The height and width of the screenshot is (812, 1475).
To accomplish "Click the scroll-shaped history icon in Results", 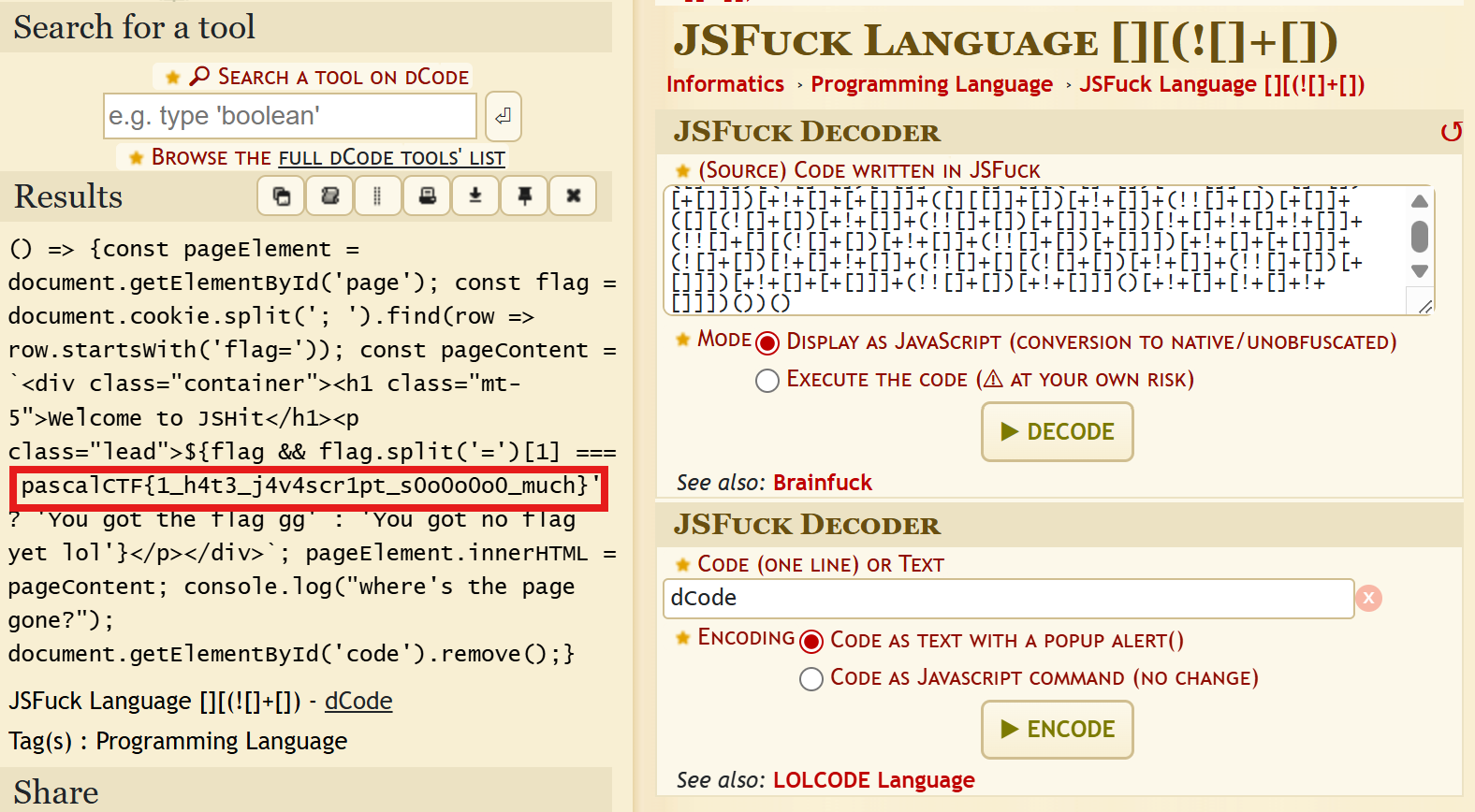I will 329,196.
